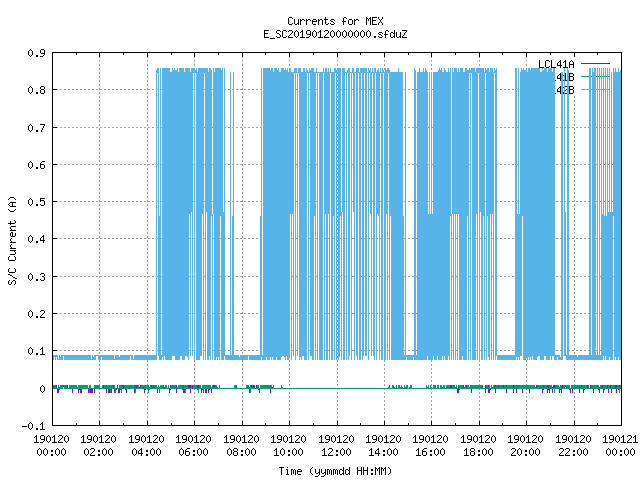Click the 0.5 y-axis tick label
Viewport: 640px width, 480px height.
point(36,202)
